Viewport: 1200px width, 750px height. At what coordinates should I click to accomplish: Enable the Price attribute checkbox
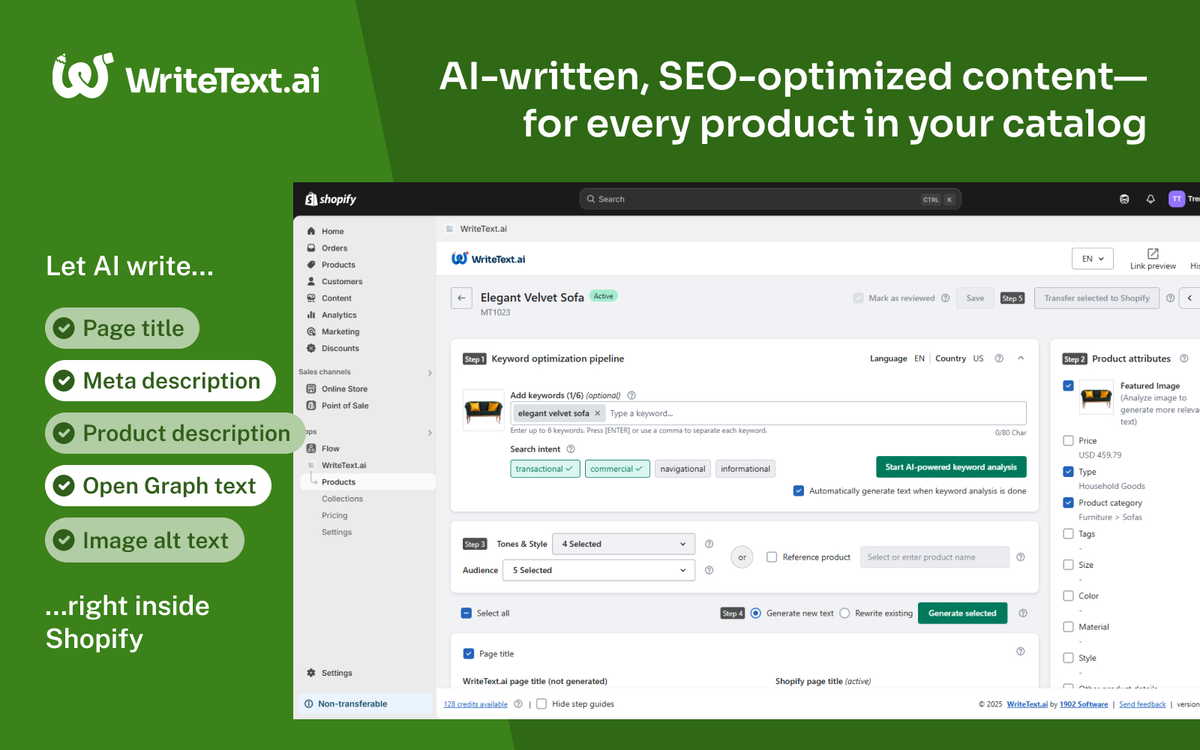click(x=1068, y=441)
